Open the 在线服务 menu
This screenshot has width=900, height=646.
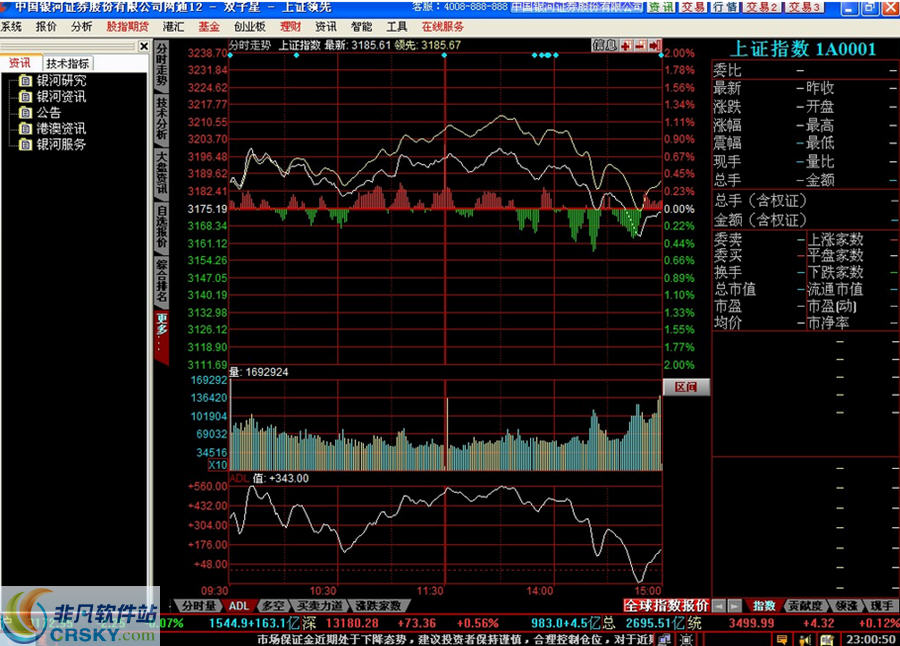point(443,27)
